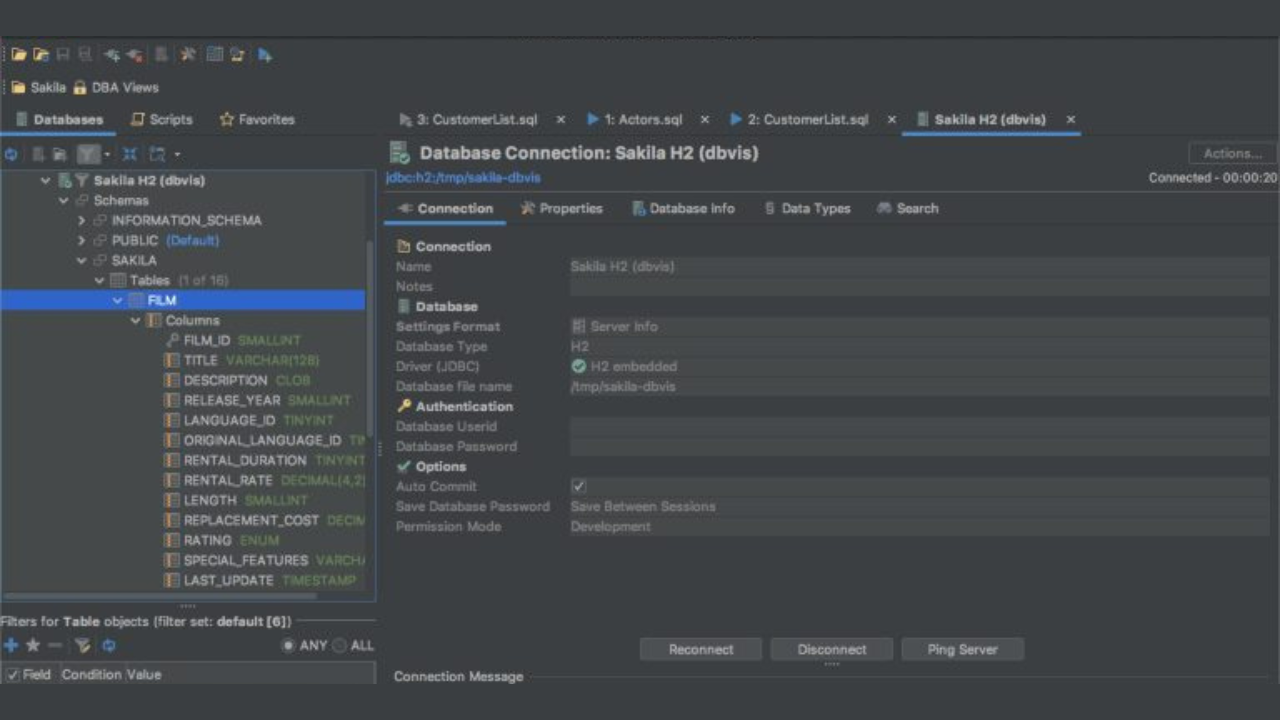Open the filter funnel dropdown arrow in tree toolbar
Screen dimensions: 1280x720
[107, 154]
